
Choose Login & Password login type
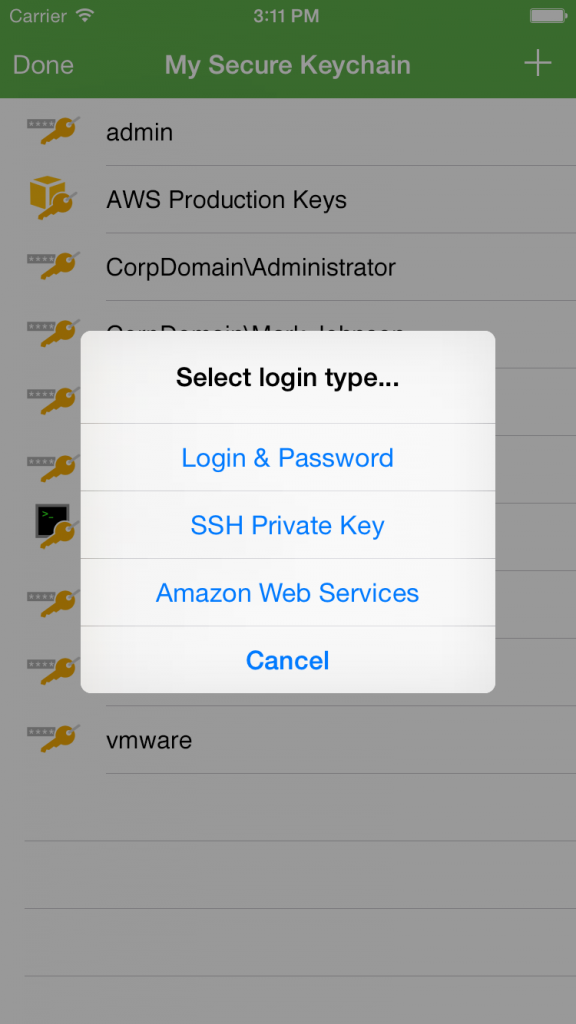click(x=287, y=457)
